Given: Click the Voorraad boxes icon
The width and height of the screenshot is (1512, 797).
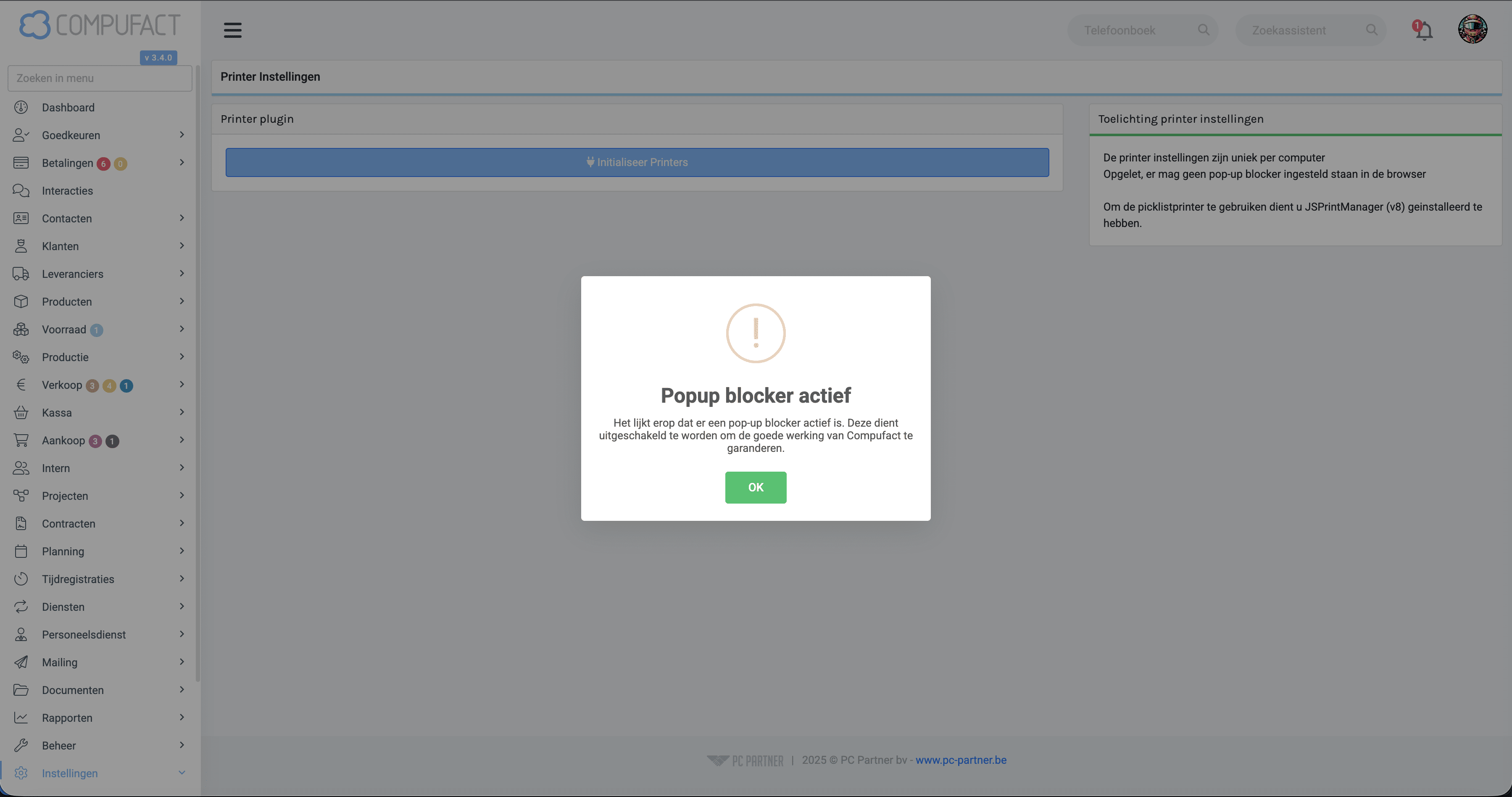Looking at the screenshot, I should 21,330.
